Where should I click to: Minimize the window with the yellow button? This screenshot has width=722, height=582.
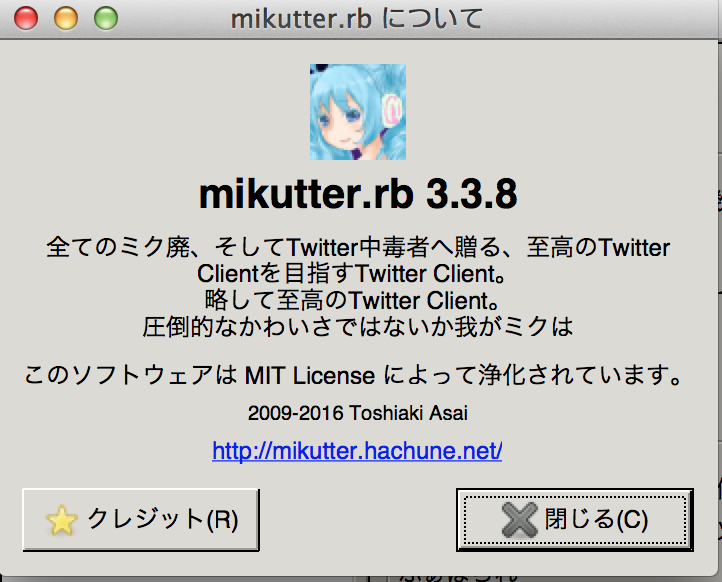pyautogui.click(x=66, y=19)
